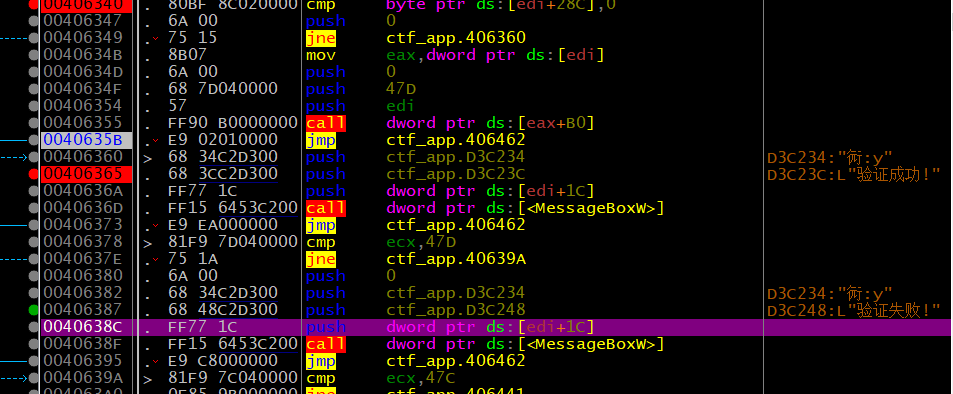Click the push ctf_app.D3C248 instruction
Viewport: 953px width, 394px height.
coord(416,310)
